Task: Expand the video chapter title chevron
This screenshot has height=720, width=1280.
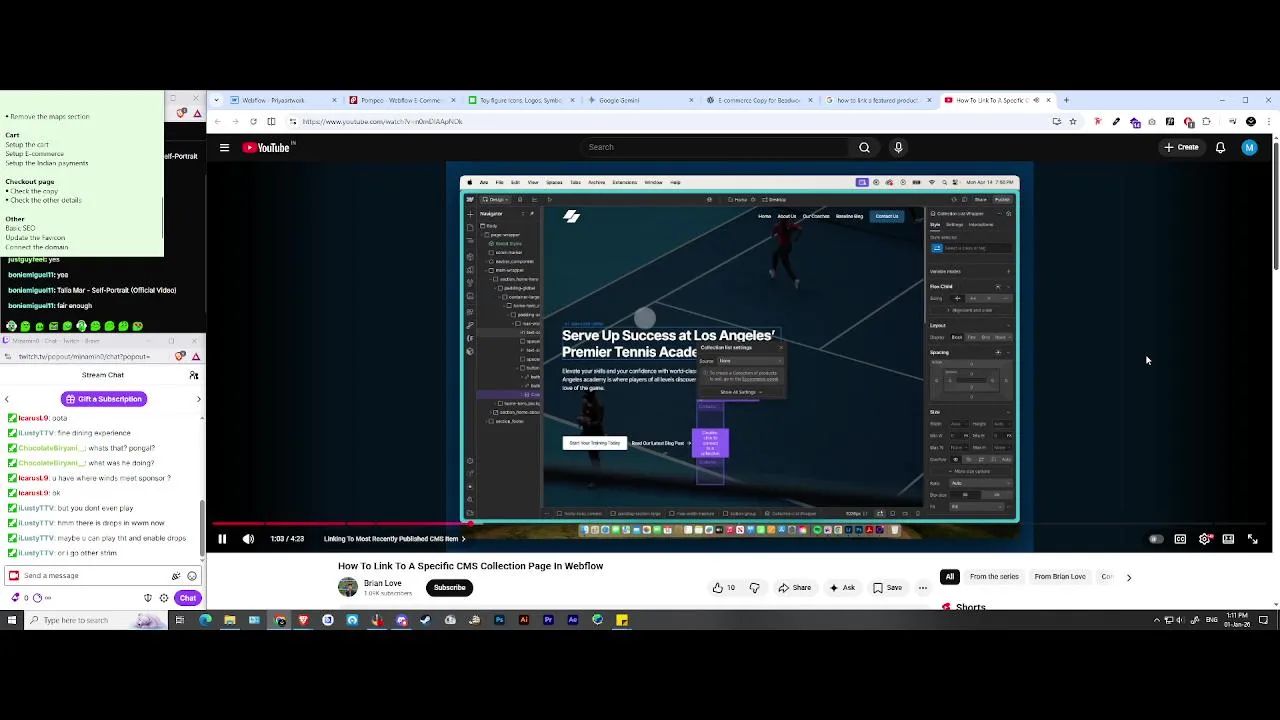Action: [463, 539]
